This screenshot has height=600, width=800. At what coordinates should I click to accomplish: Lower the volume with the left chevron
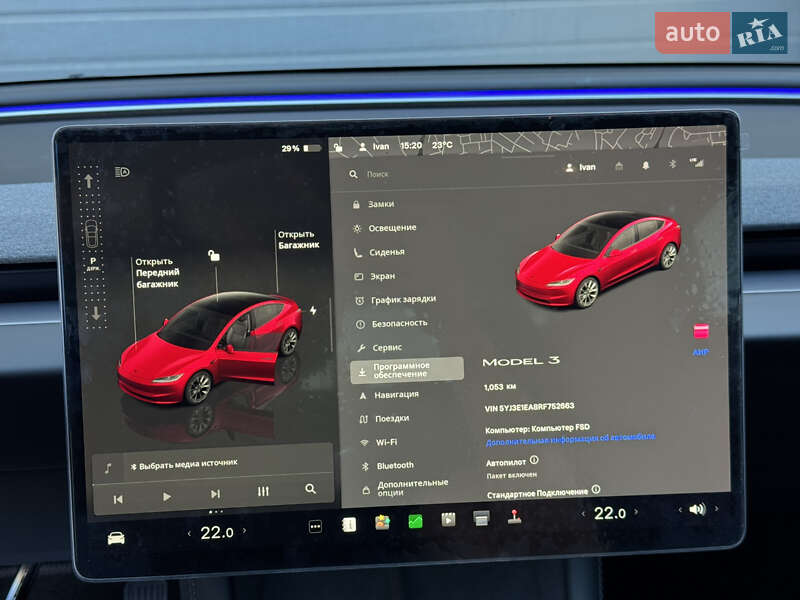coord(680,510)
